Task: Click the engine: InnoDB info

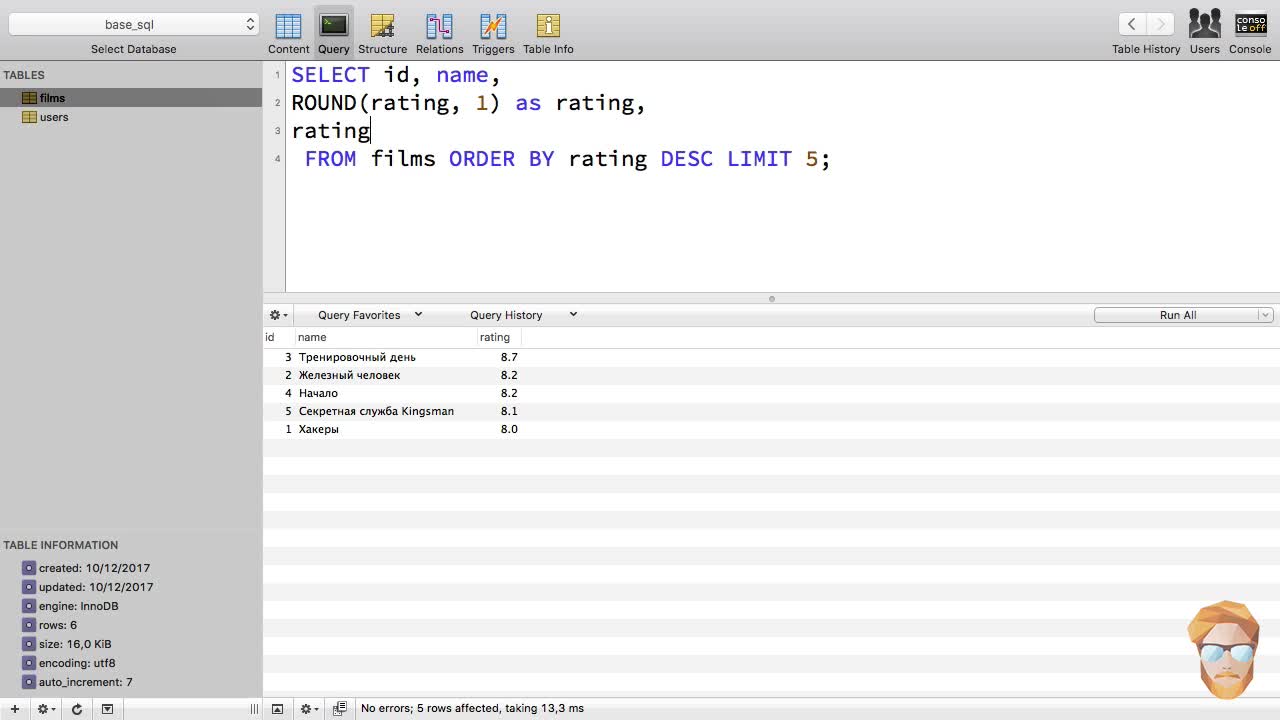Action: point(78,606)
